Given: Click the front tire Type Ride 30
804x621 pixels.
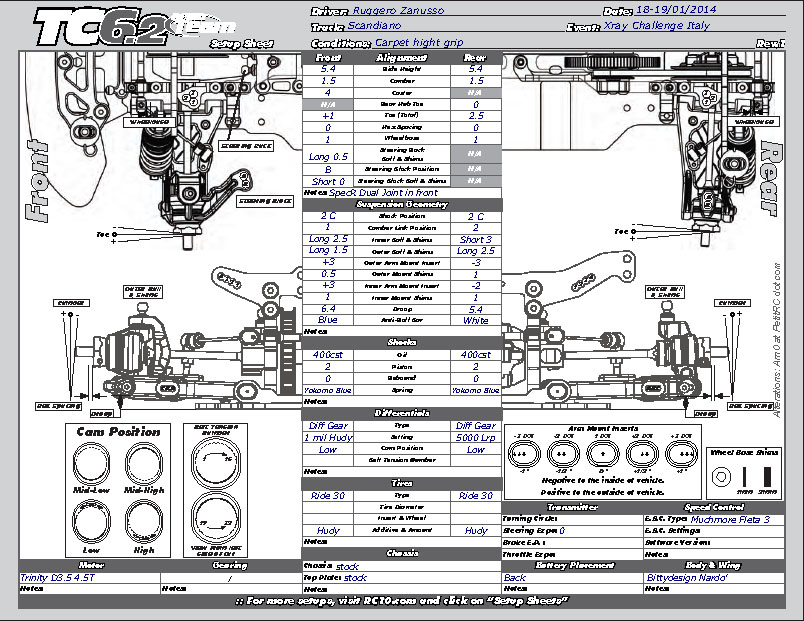Looking at the screenshot, I should 328,496.
